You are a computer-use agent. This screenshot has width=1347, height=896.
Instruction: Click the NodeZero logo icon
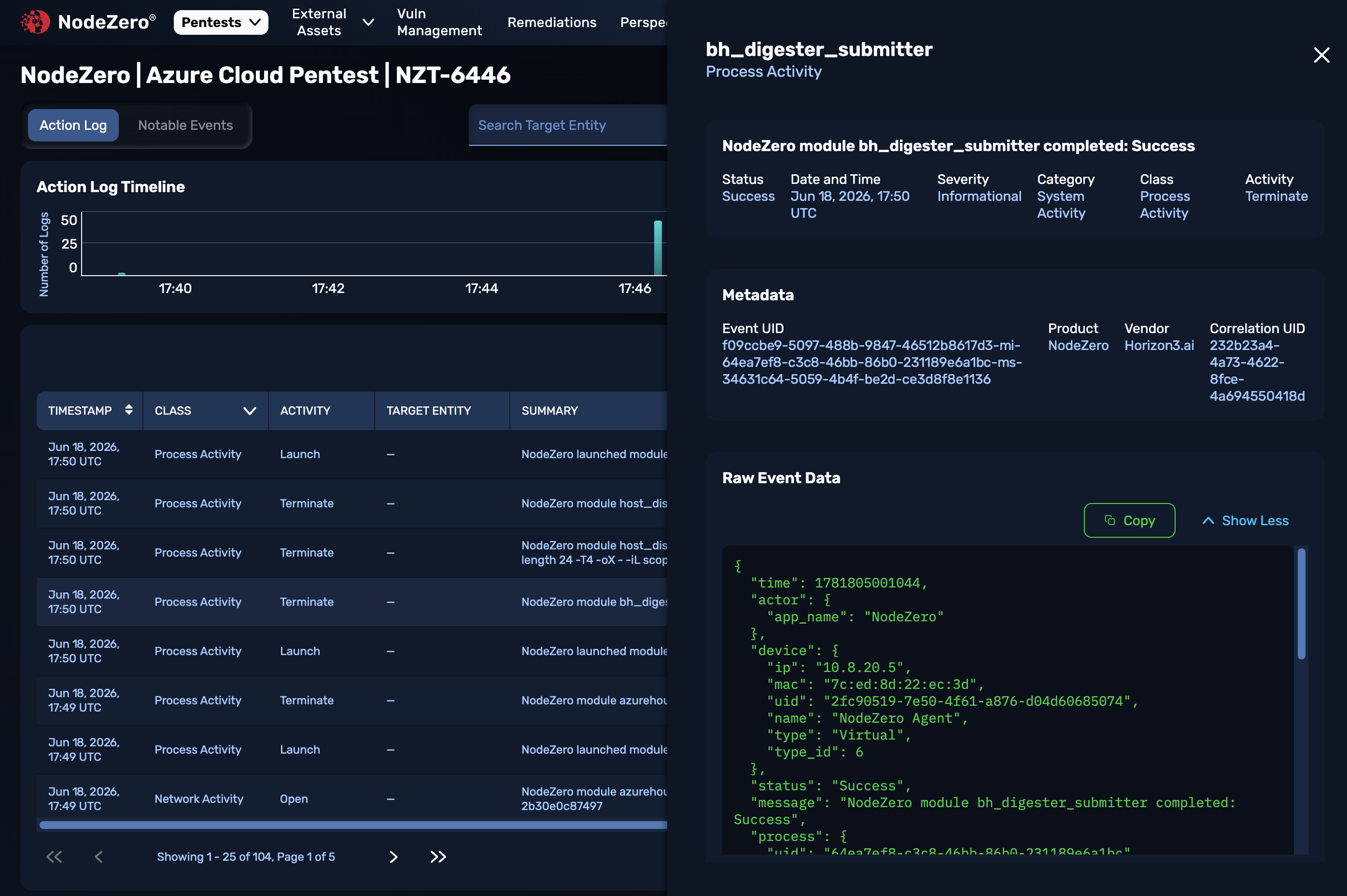tap(35, 22)
